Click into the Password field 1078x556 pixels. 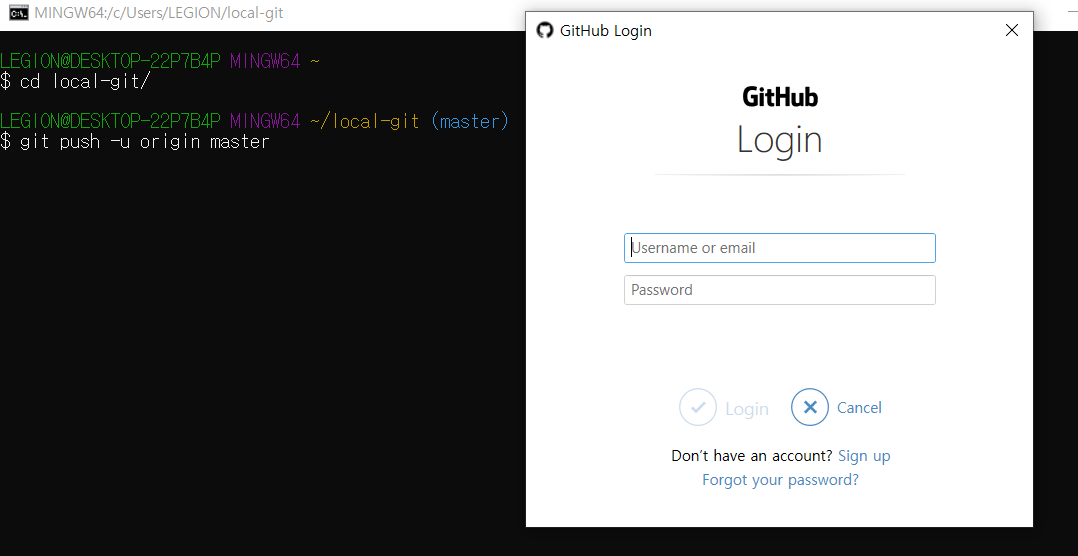(x=780, y=290)
